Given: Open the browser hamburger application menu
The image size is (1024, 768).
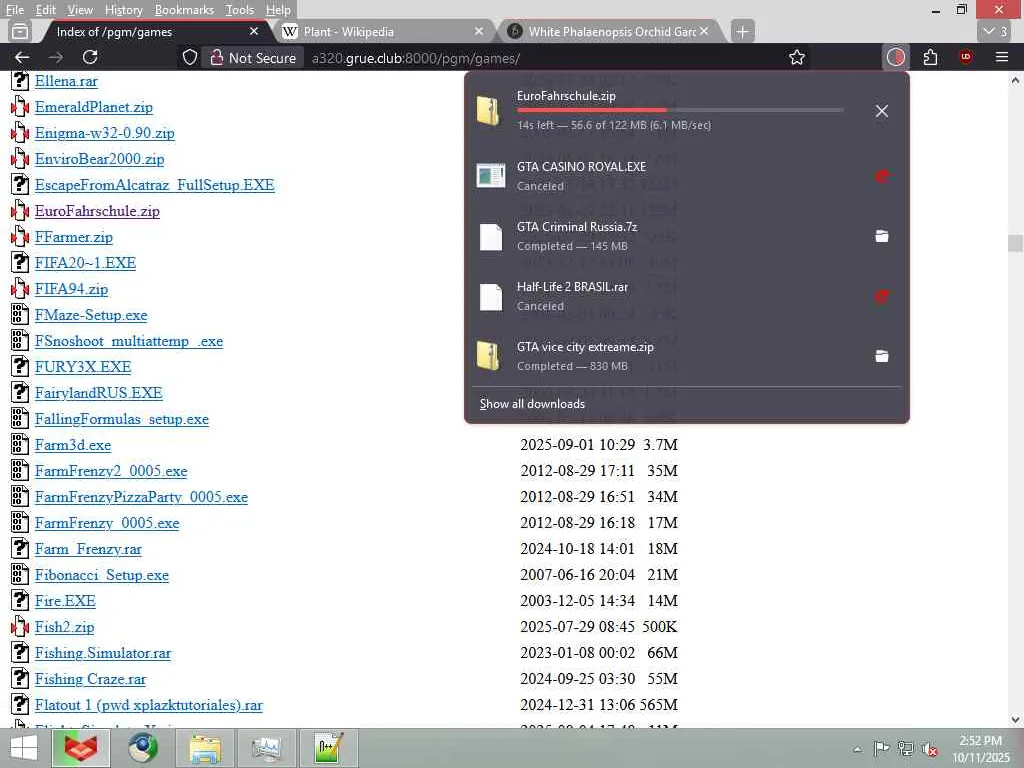Looking at the screenshot, I should point(1002,57).
